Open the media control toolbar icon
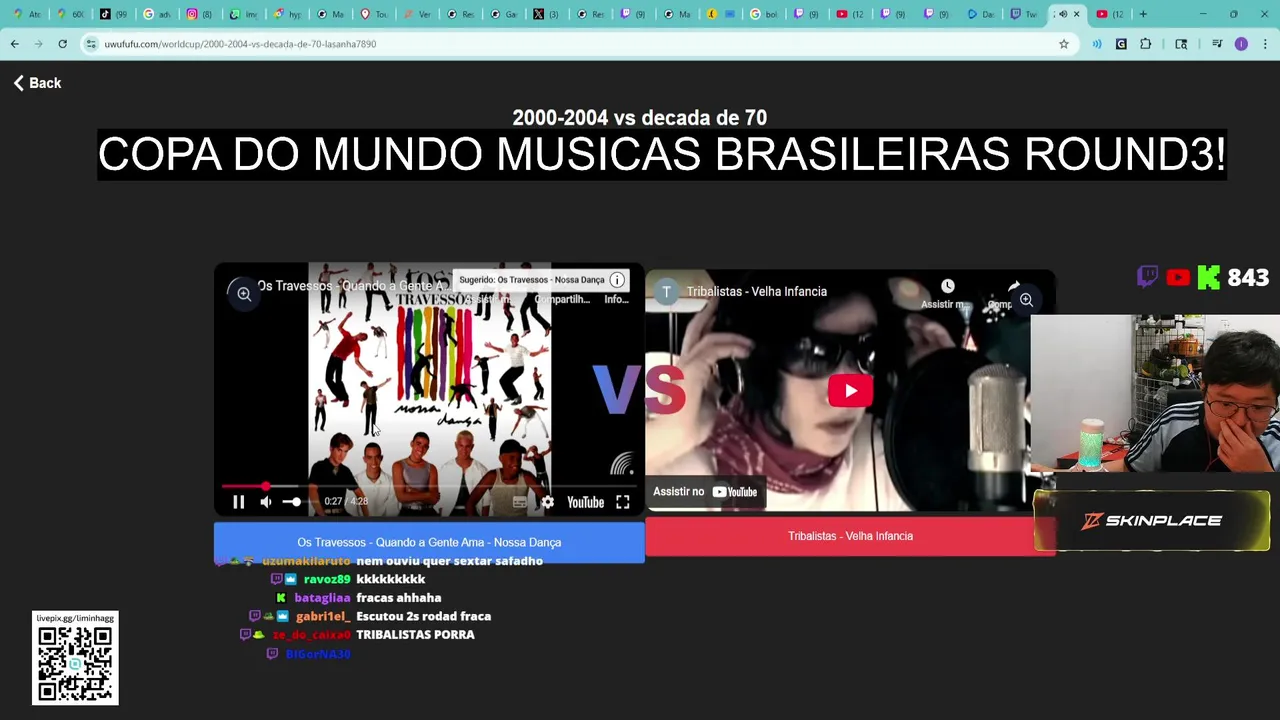This screenshot has height=720, width=1280. pos(1217,44)
